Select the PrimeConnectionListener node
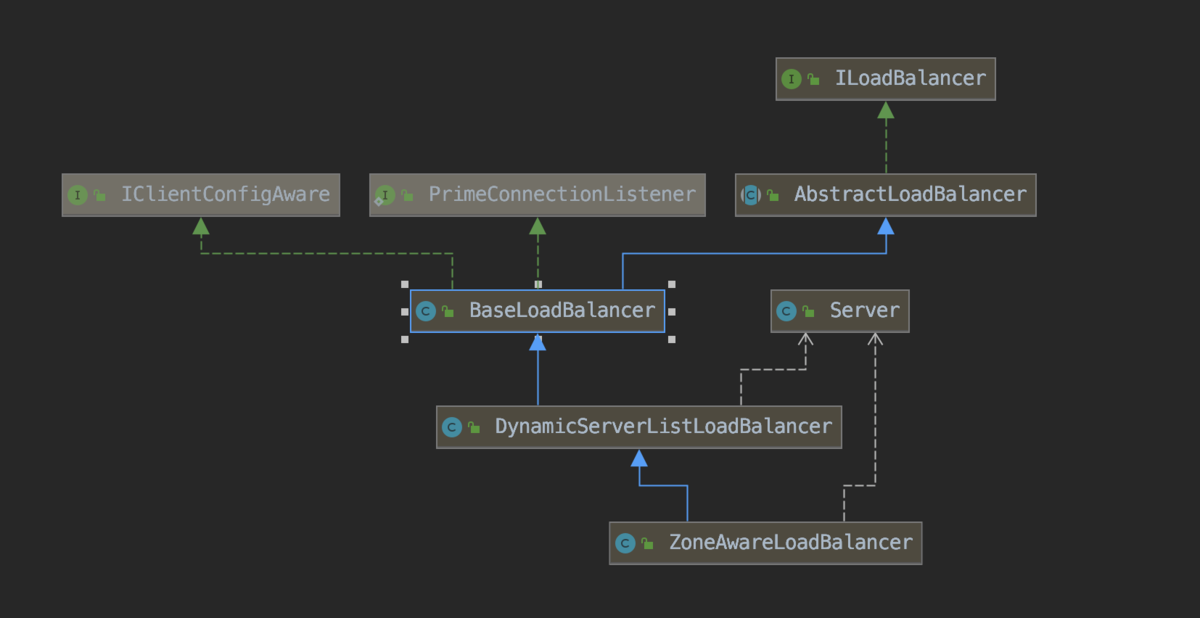The width and height of the screenshot is (1200, 618). click(x=538, y=195)
